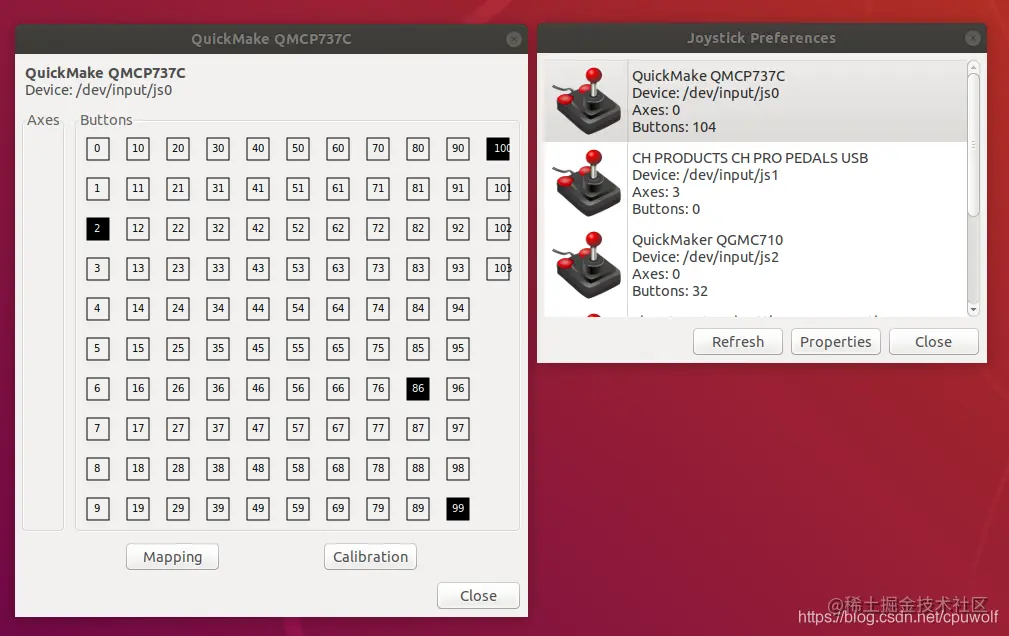Click the bold QuickMake QMCP737C heading

[106, 73]
